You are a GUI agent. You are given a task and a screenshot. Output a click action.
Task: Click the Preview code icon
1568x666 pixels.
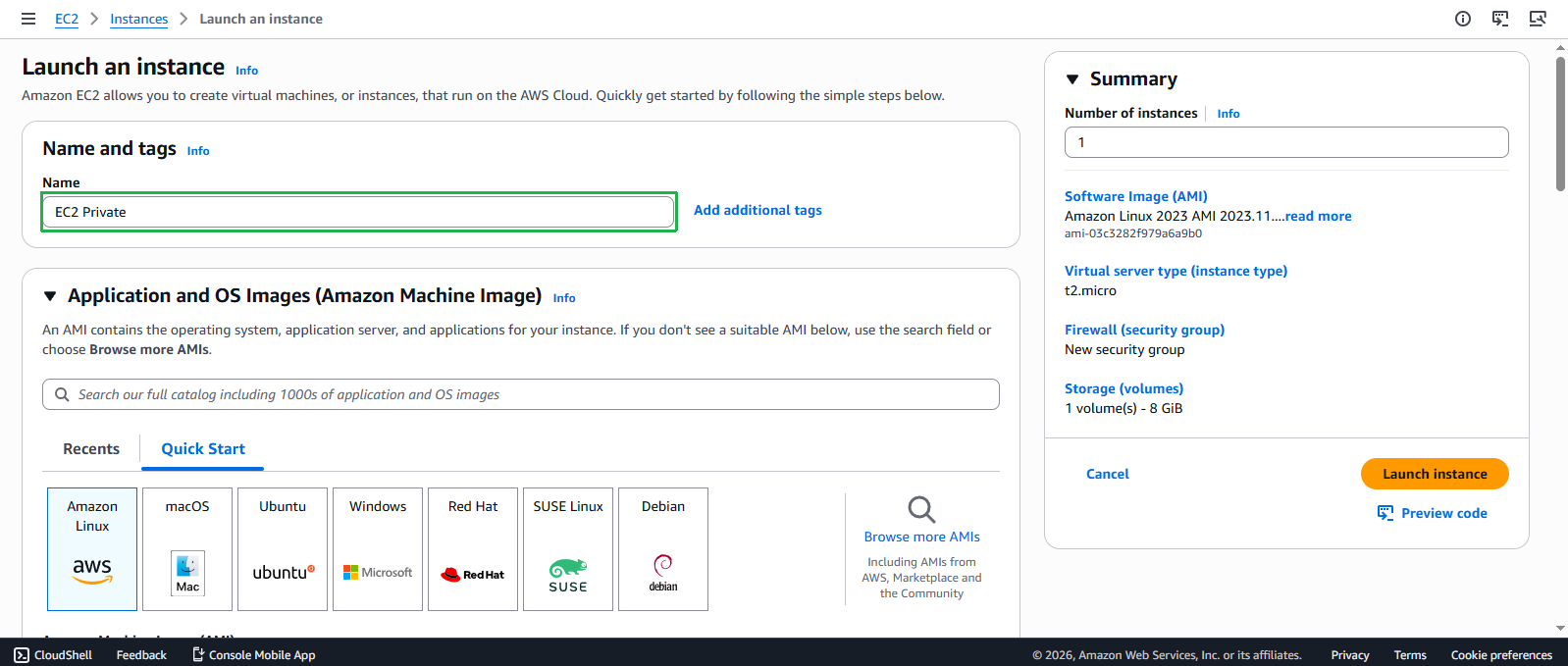coord(1385,513)
